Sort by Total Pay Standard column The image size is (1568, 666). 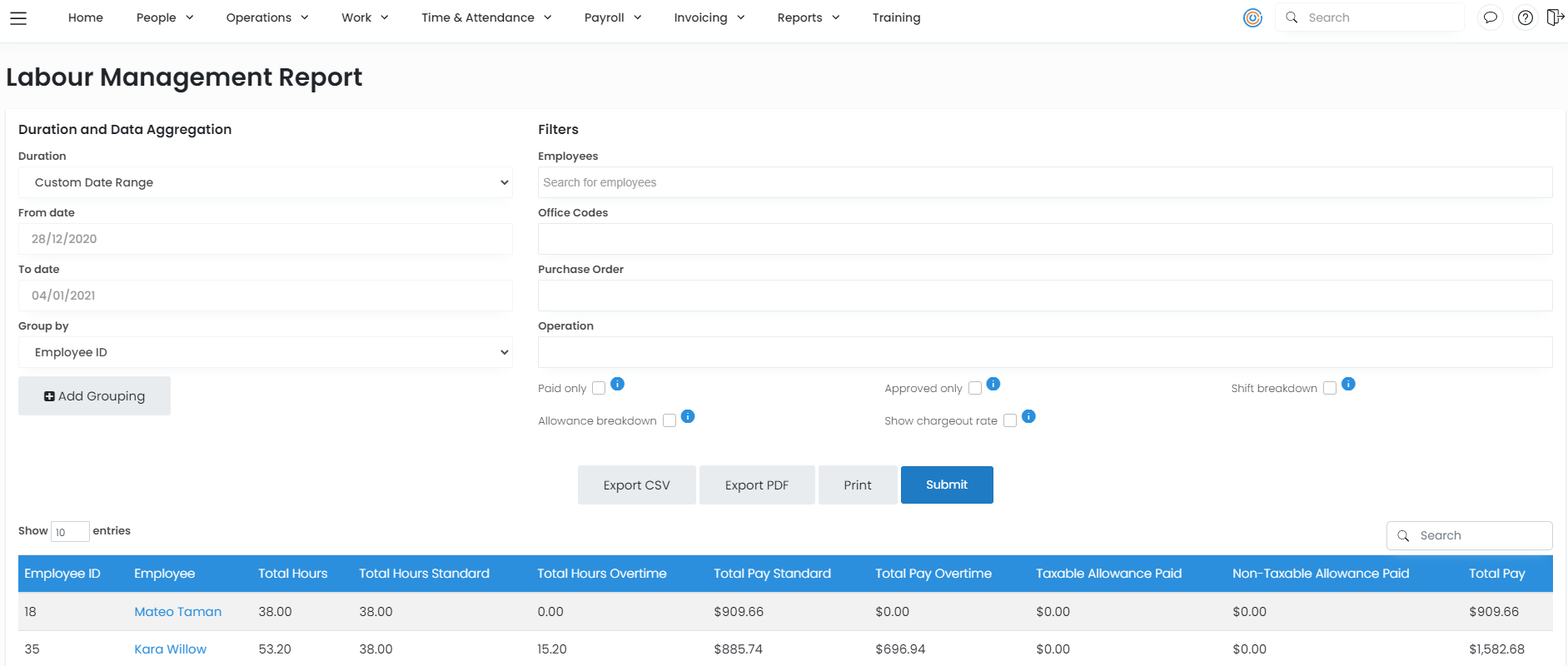pyautogui.click(x=772, y=574)
